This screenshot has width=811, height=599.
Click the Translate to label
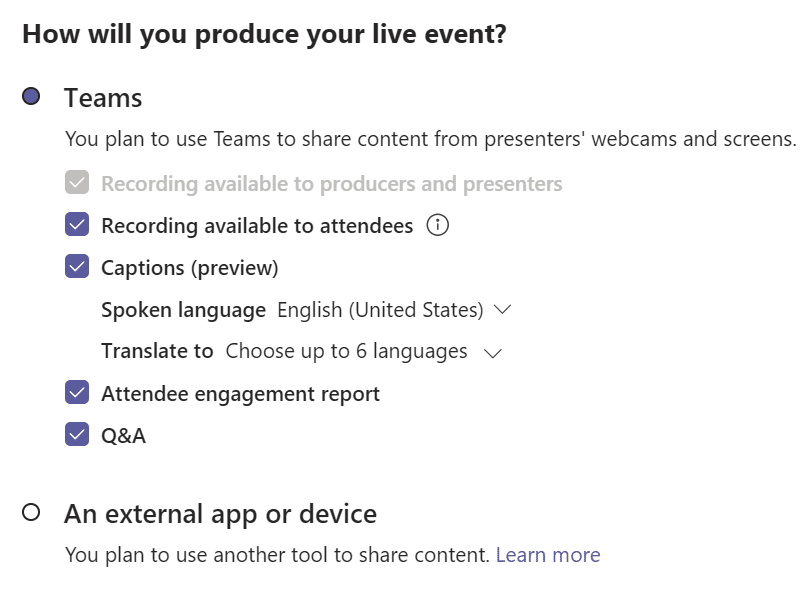(157, 351)
